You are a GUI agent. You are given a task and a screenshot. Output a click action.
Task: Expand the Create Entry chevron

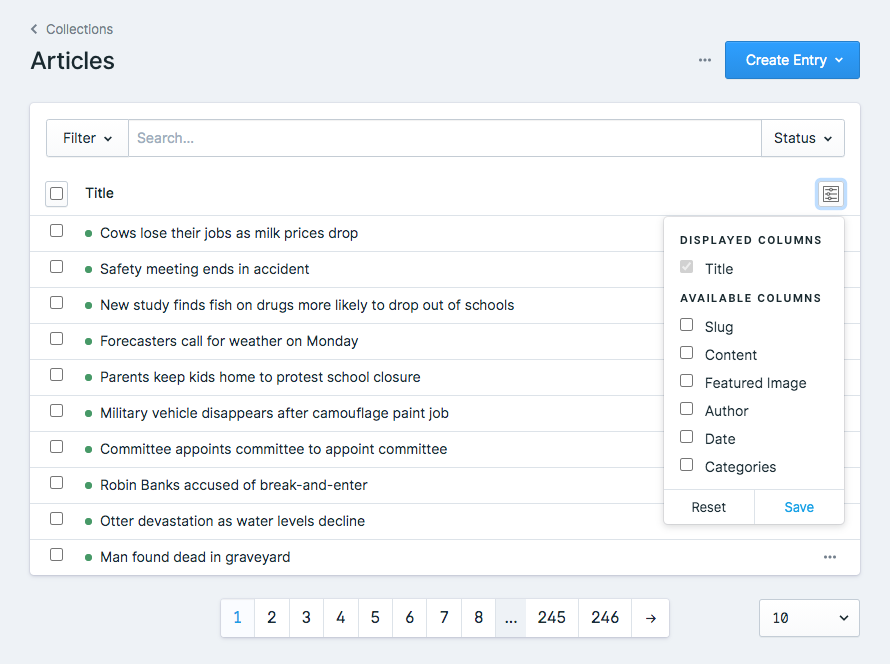pos(840,60)
